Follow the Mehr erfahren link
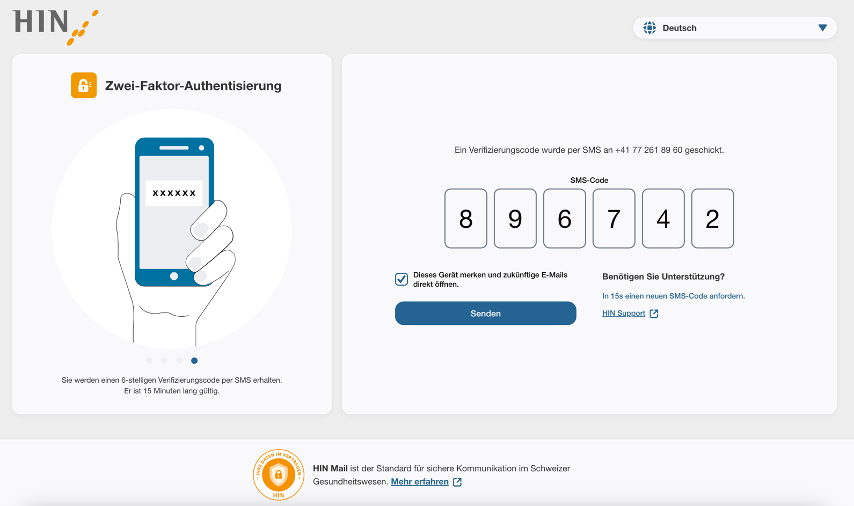Image resolution: width=854 pixels, height=506 pixels. pos(419,482)
